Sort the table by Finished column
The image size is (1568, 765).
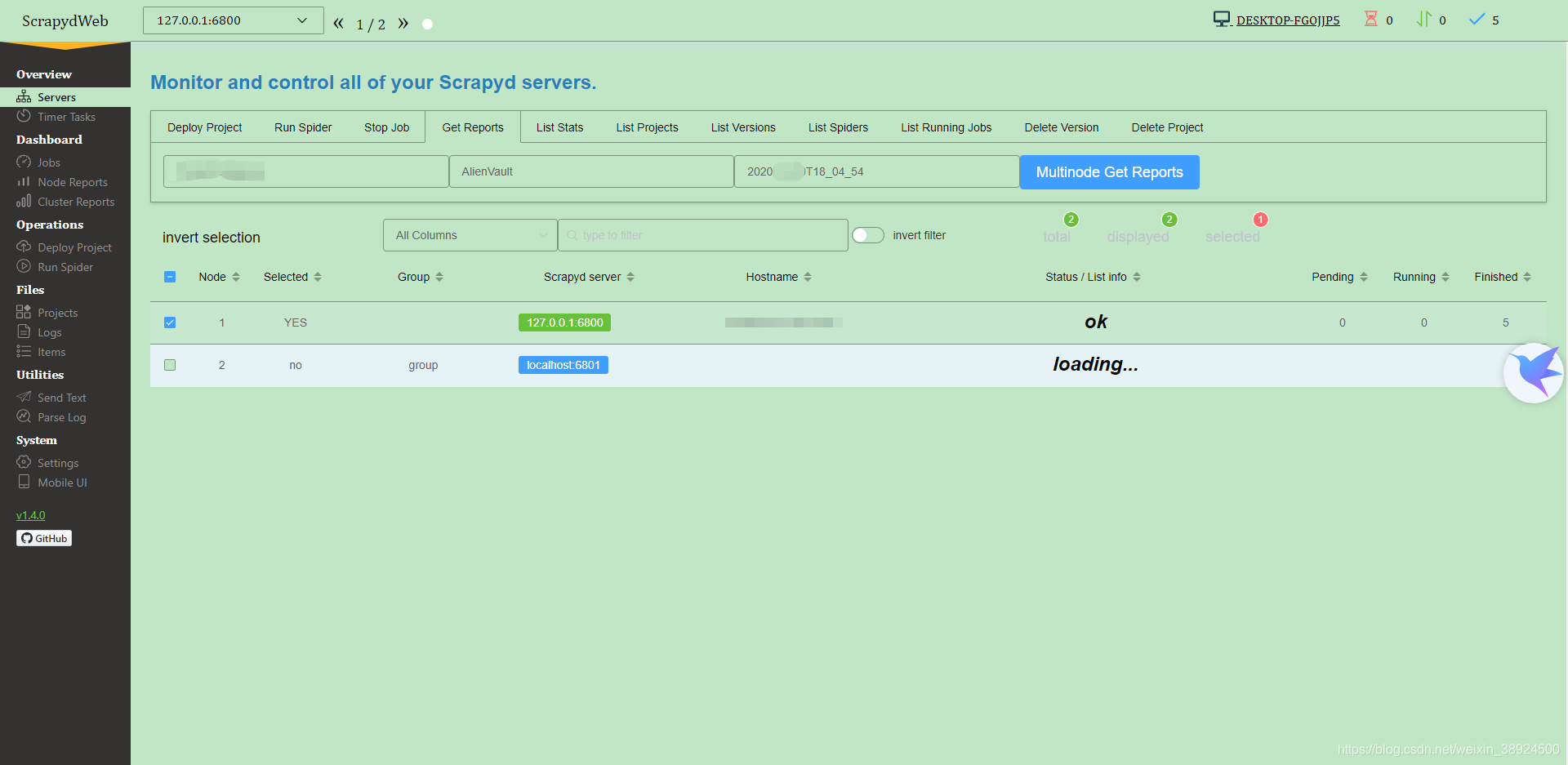tap(1501, 276)
